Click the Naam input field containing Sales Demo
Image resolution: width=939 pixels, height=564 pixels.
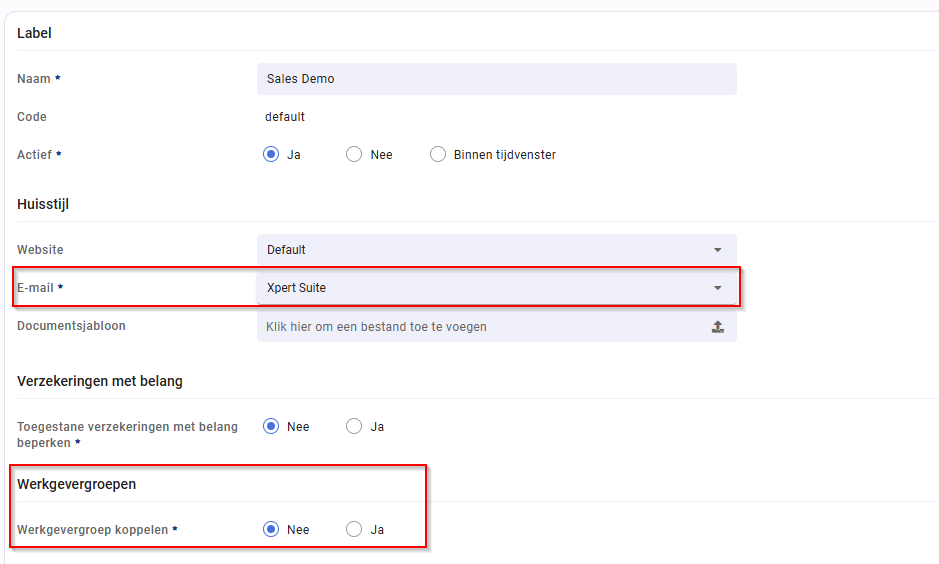point(496,79)
